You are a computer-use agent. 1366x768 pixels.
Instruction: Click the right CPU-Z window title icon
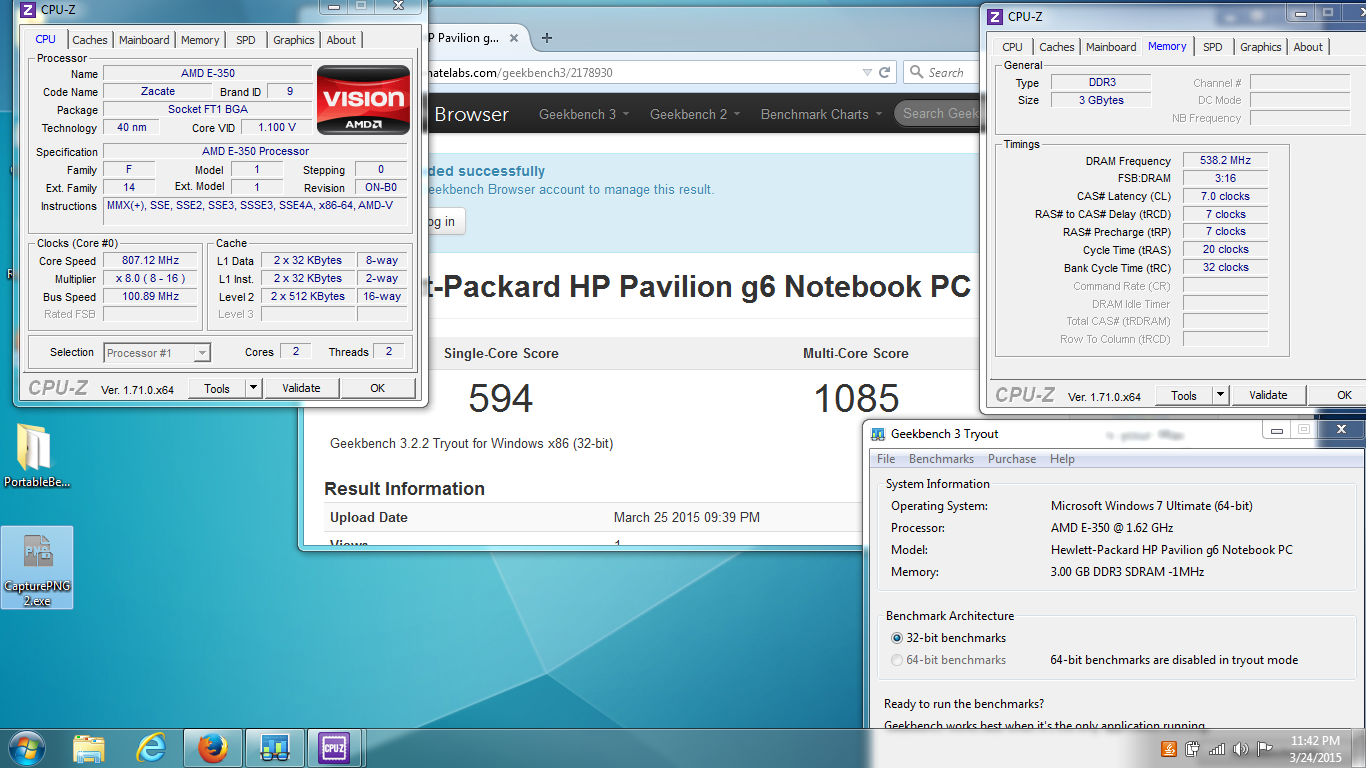[x=995, y=16]
